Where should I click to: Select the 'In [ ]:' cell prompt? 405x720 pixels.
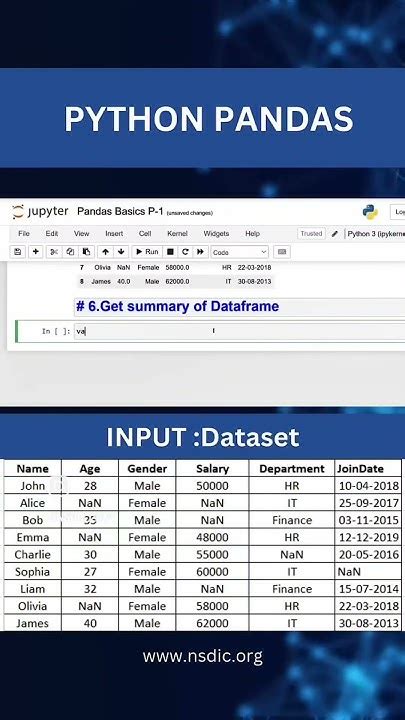[x=56, y=331]
